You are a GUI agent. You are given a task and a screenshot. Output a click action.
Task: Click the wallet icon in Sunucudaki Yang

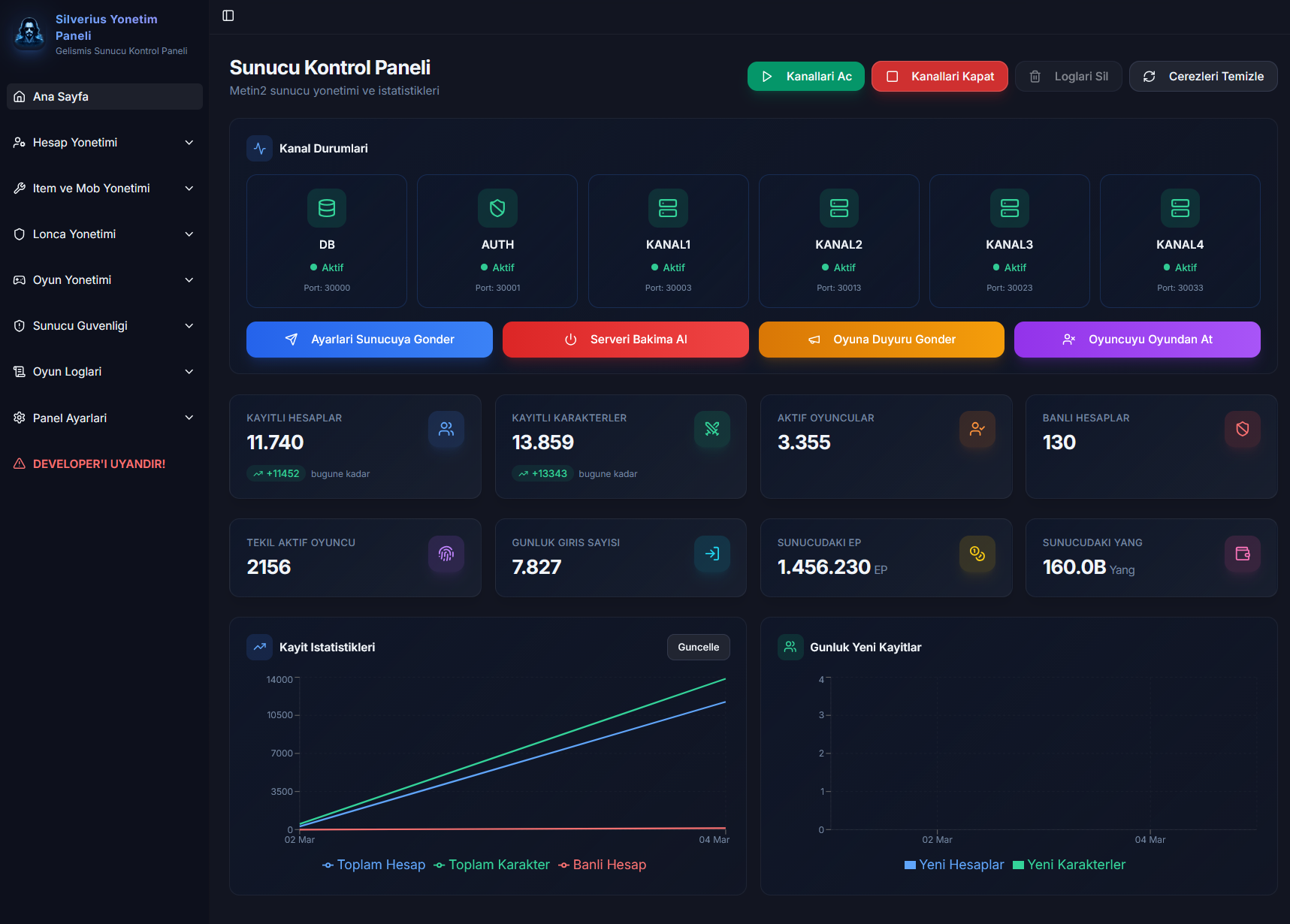[1242, 554]
